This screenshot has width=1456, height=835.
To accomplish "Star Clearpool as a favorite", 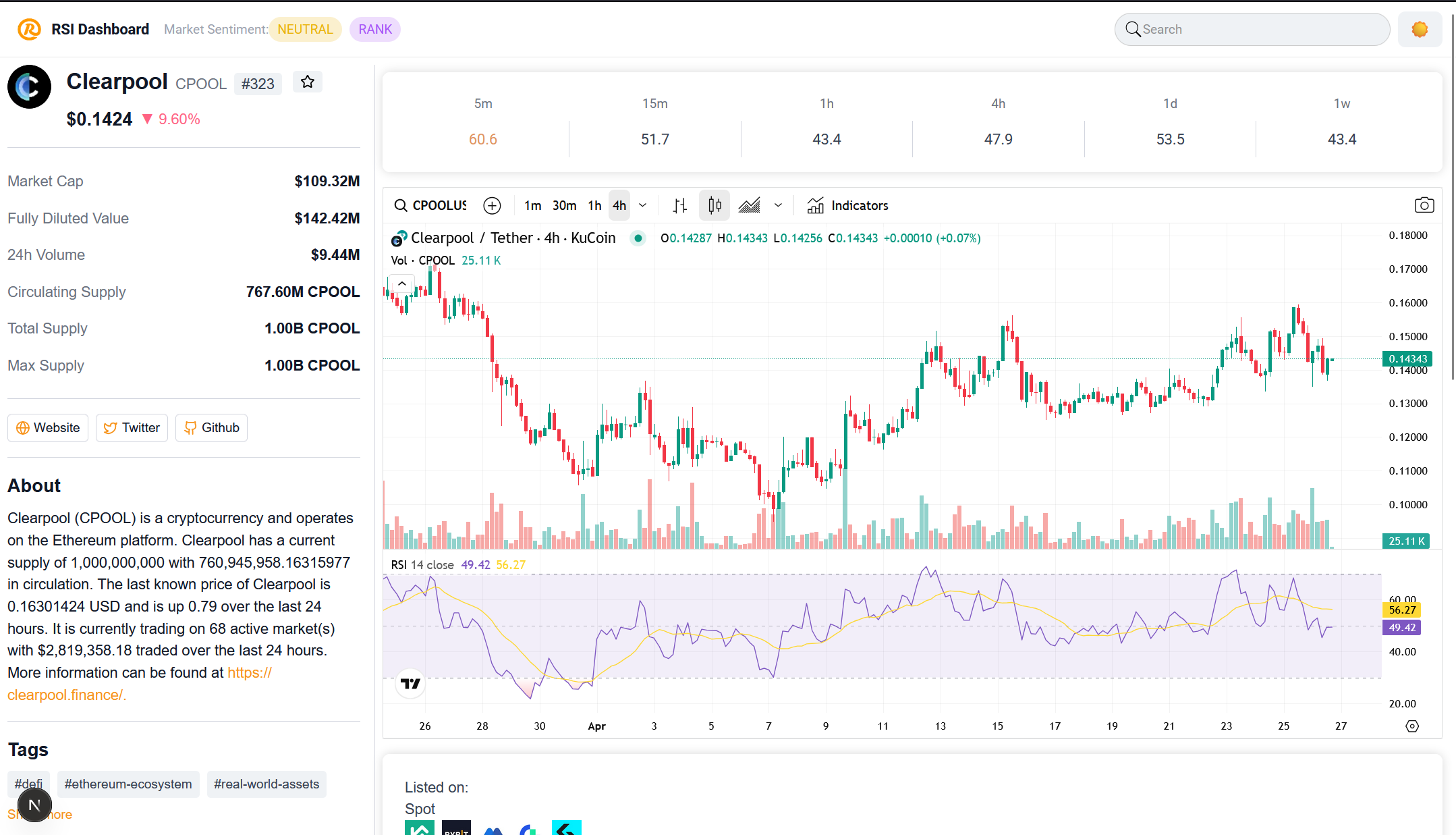I will [x=308, y=82].
